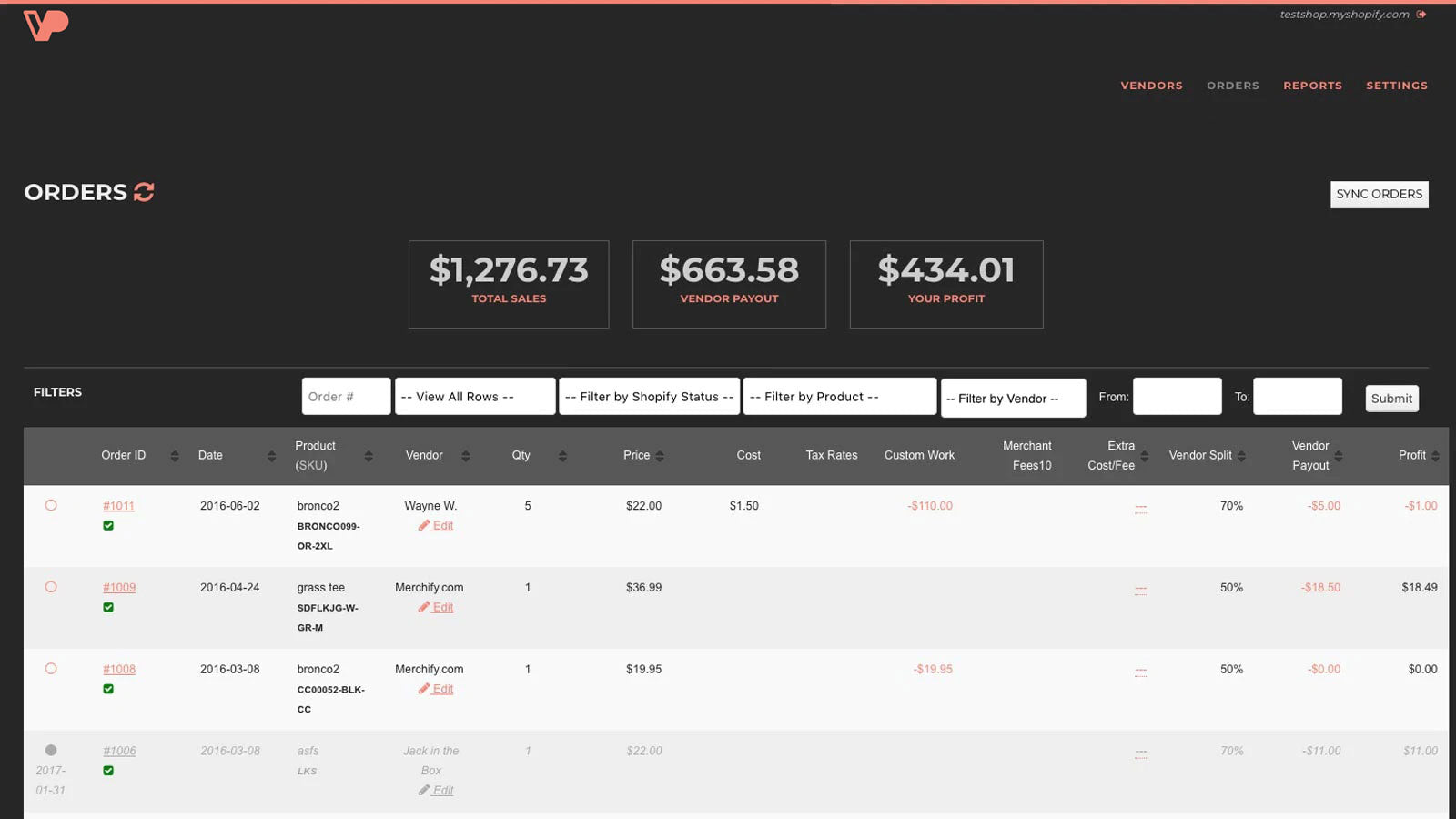This screenshot has width=1456, height=819.
Task: Open the View All Rows dropdown
Action: coord(474,396)
